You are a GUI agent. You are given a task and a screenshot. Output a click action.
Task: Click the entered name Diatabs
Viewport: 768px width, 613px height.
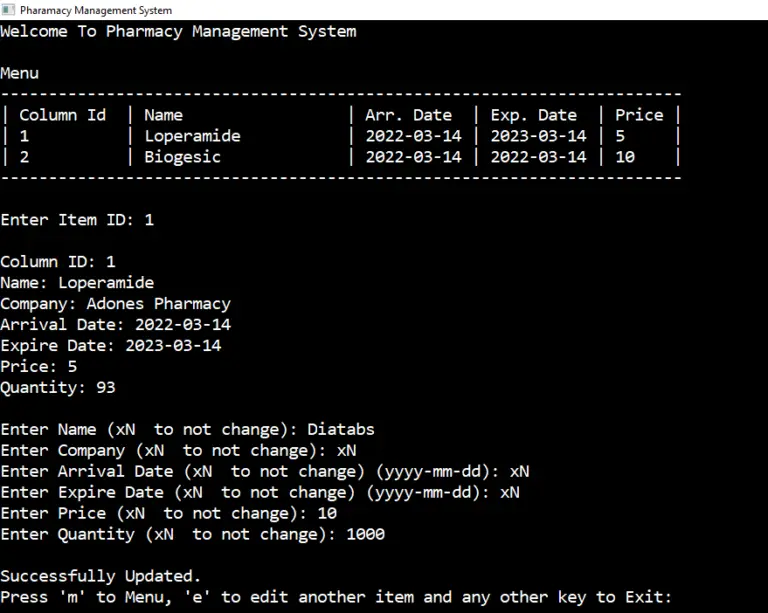(x=341, y=429)
